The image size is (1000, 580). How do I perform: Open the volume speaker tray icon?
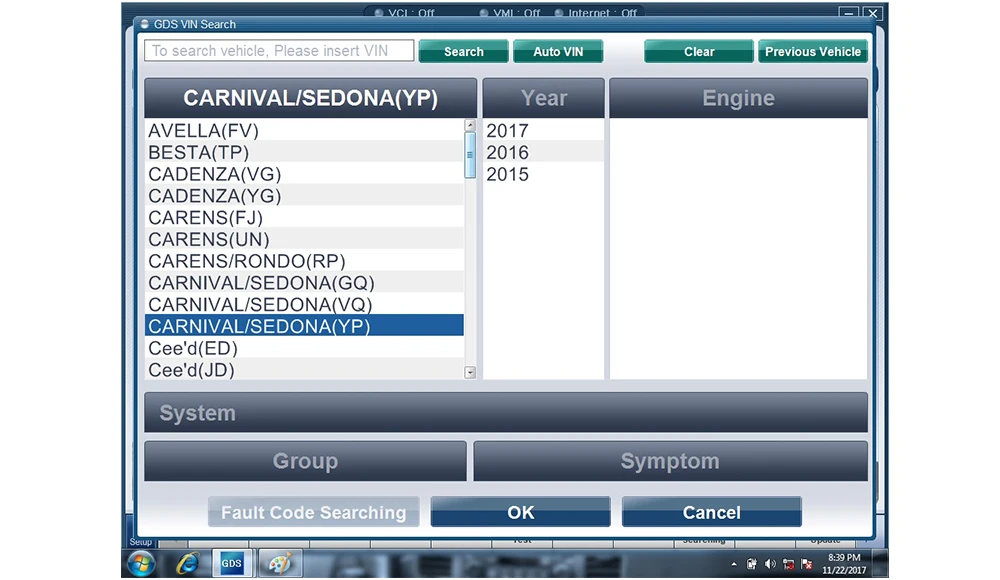[x=770, y=564]
